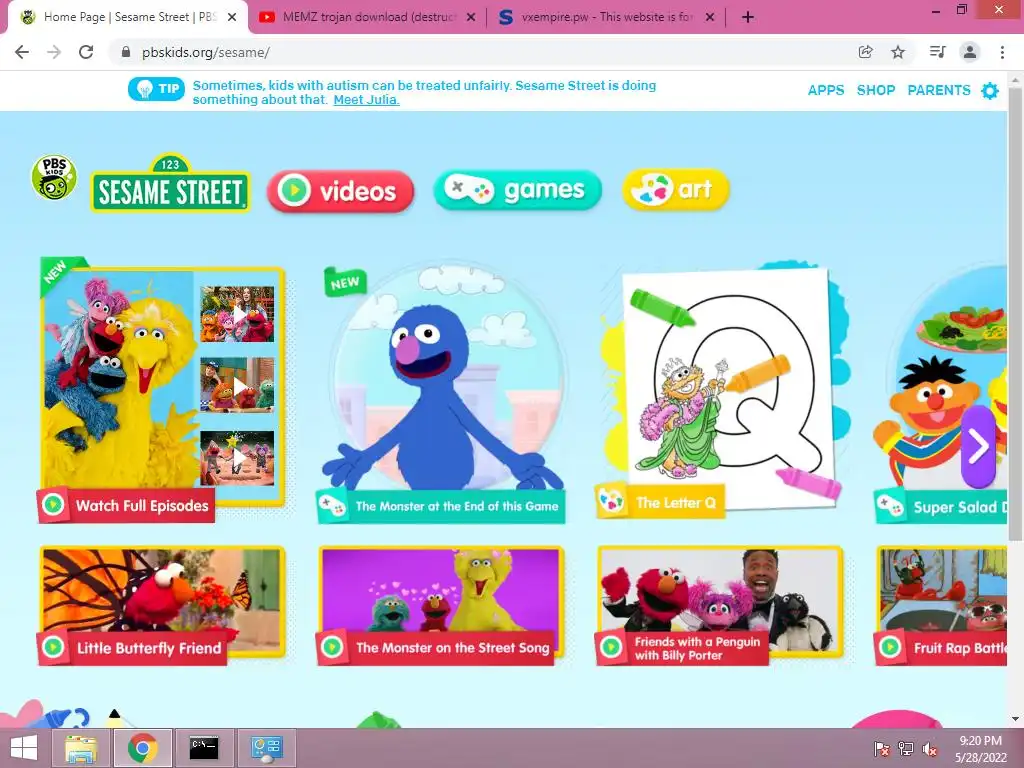Viewport: 1024px width, 768px height.
Task: Go back using browser back arrow
Action: (22, 52)
